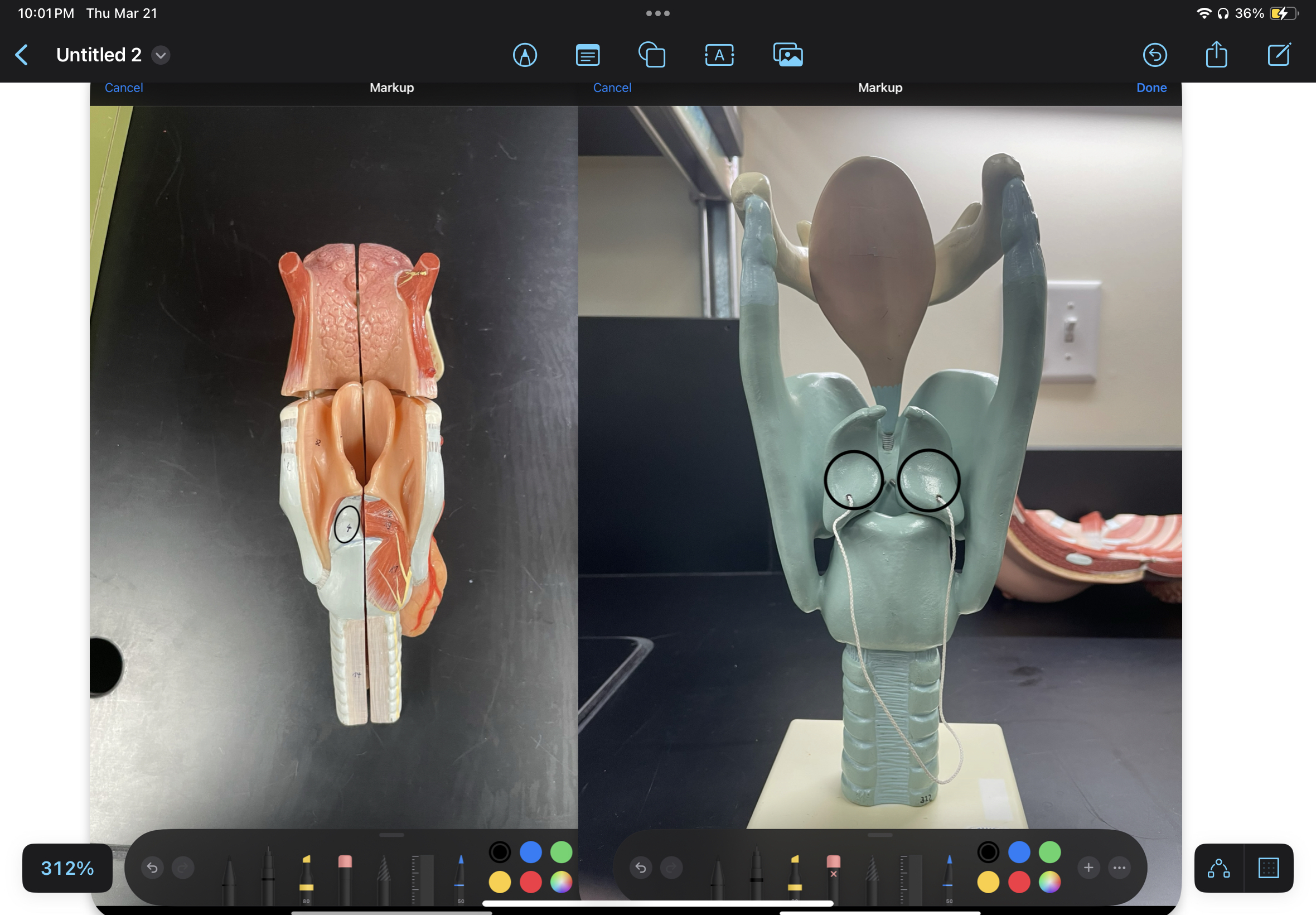
Task: Tap Cancel in the right Markup image
Action: pyautogui.click(x=612, y=88)
